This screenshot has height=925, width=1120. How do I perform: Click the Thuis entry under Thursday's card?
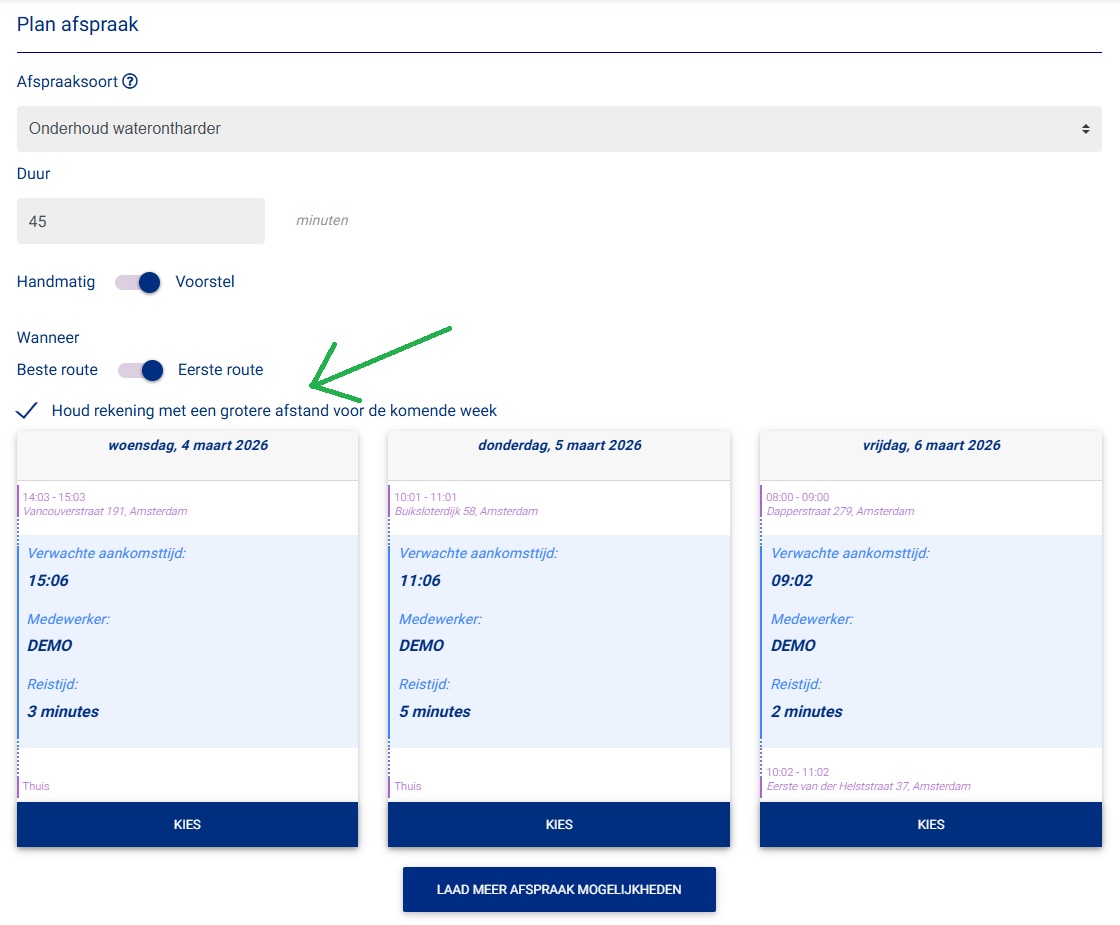[x=408, y=786]
